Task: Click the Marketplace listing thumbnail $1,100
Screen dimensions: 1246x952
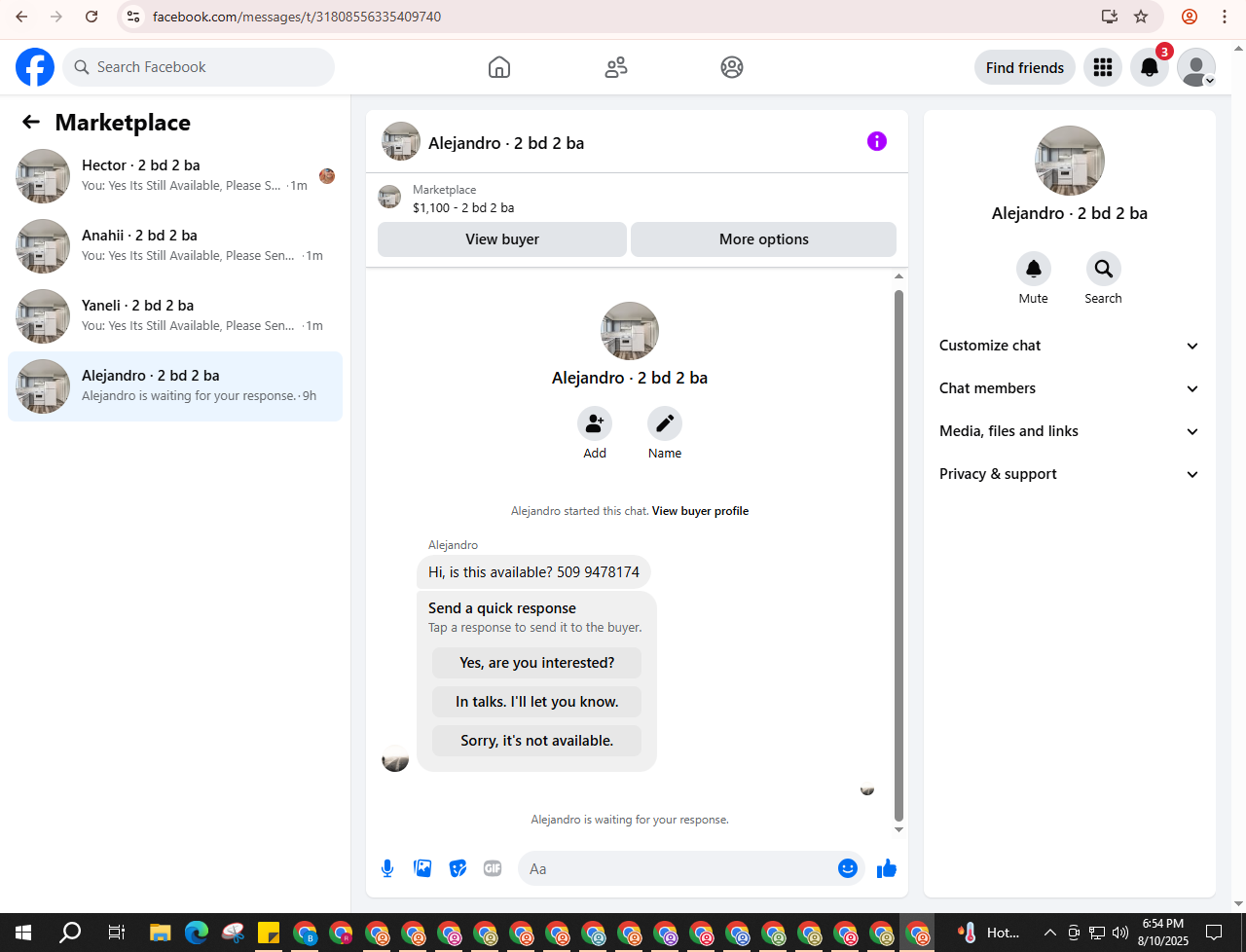Action: point(389,197)
